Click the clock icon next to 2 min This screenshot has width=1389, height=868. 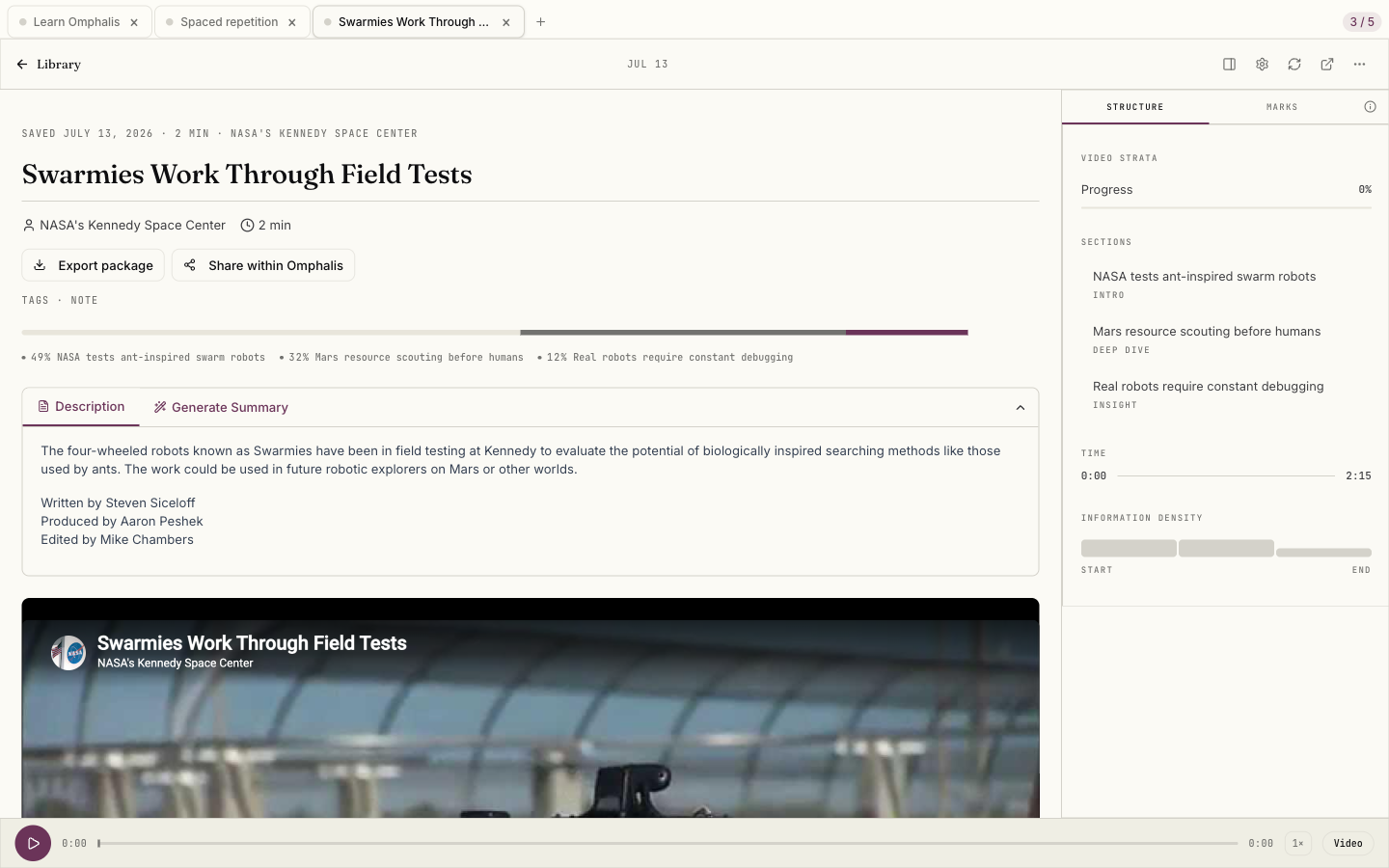click(247, 226)
